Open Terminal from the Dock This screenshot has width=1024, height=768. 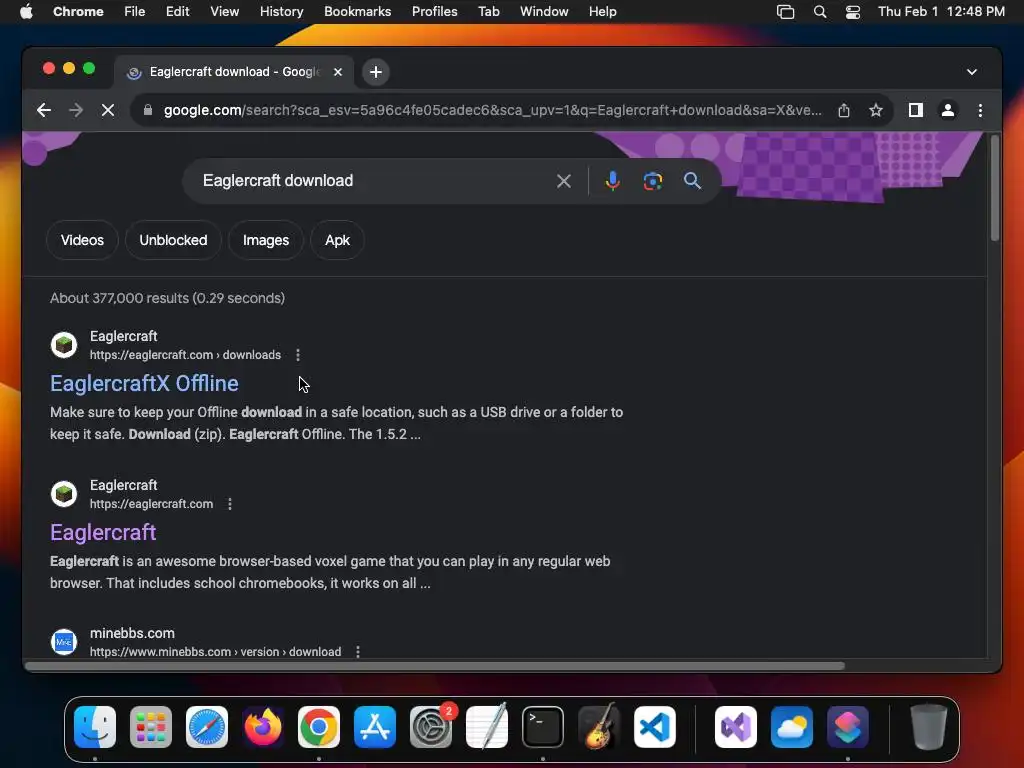click(543, 727)
